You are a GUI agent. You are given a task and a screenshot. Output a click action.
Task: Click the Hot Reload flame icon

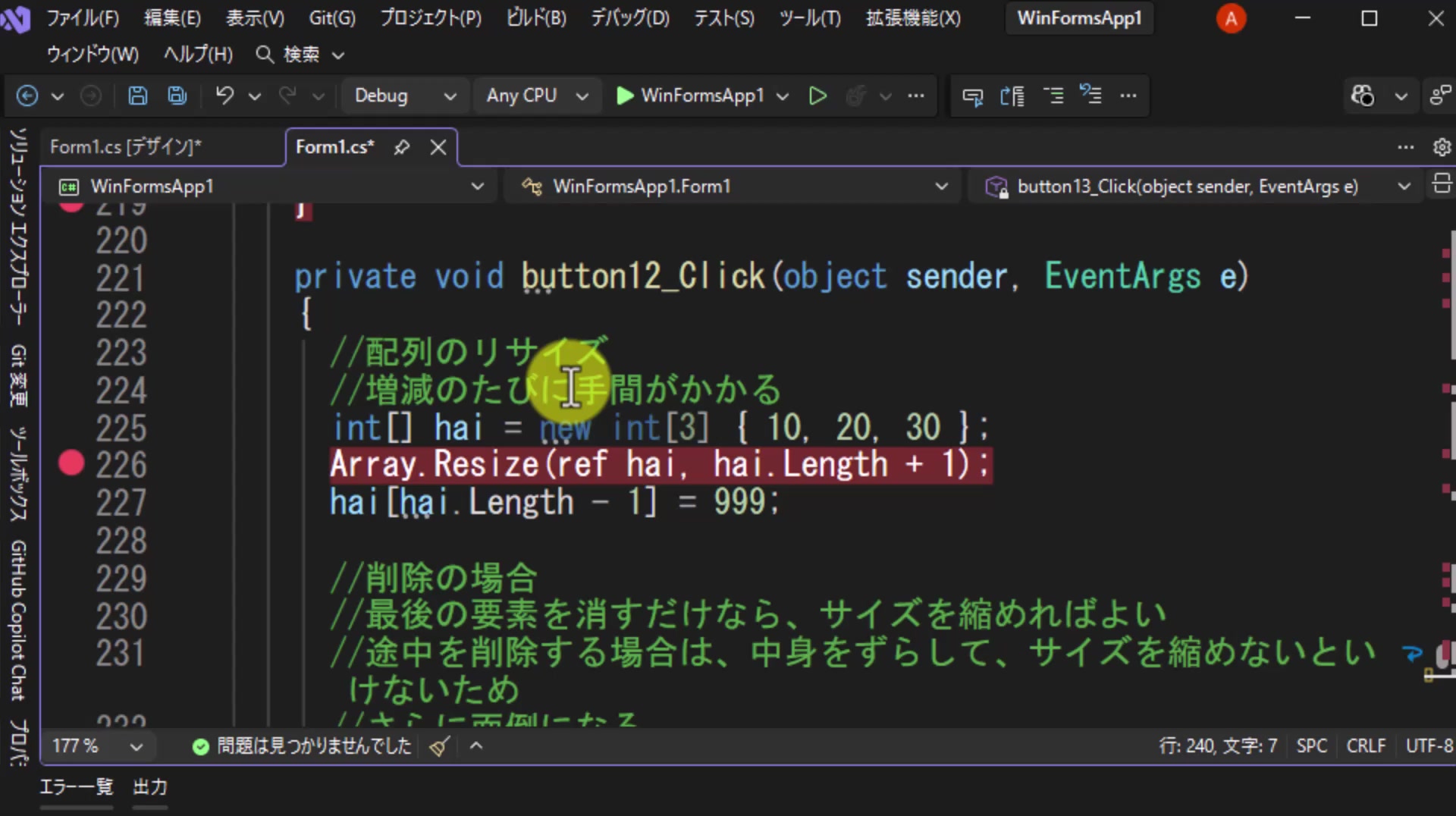[x=856, y=96]
